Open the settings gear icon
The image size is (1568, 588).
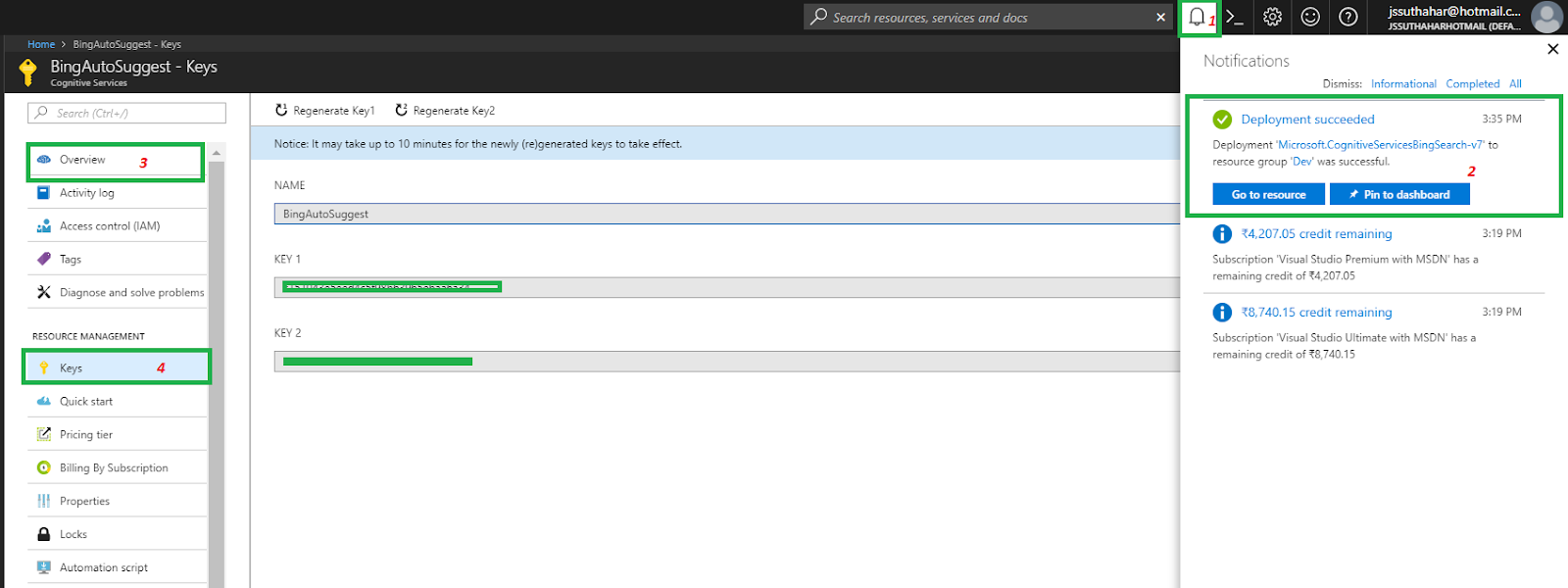click(x=1272, y=17)
